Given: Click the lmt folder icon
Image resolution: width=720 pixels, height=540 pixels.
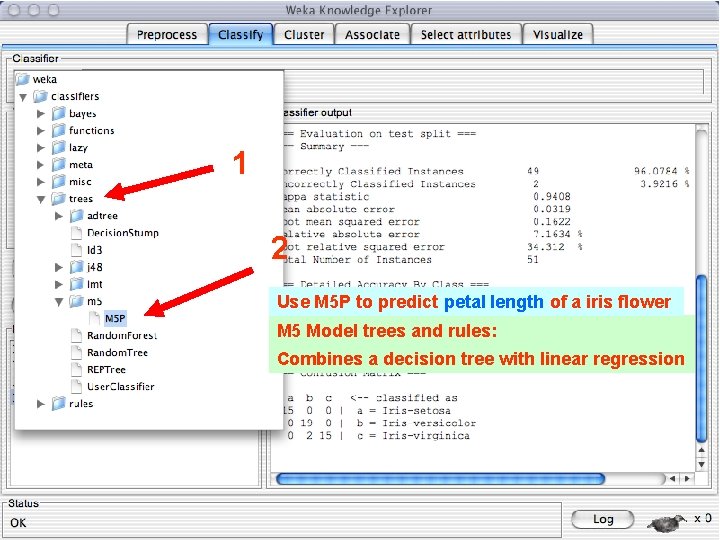Looking at the screenshot, I should [77, 284].
